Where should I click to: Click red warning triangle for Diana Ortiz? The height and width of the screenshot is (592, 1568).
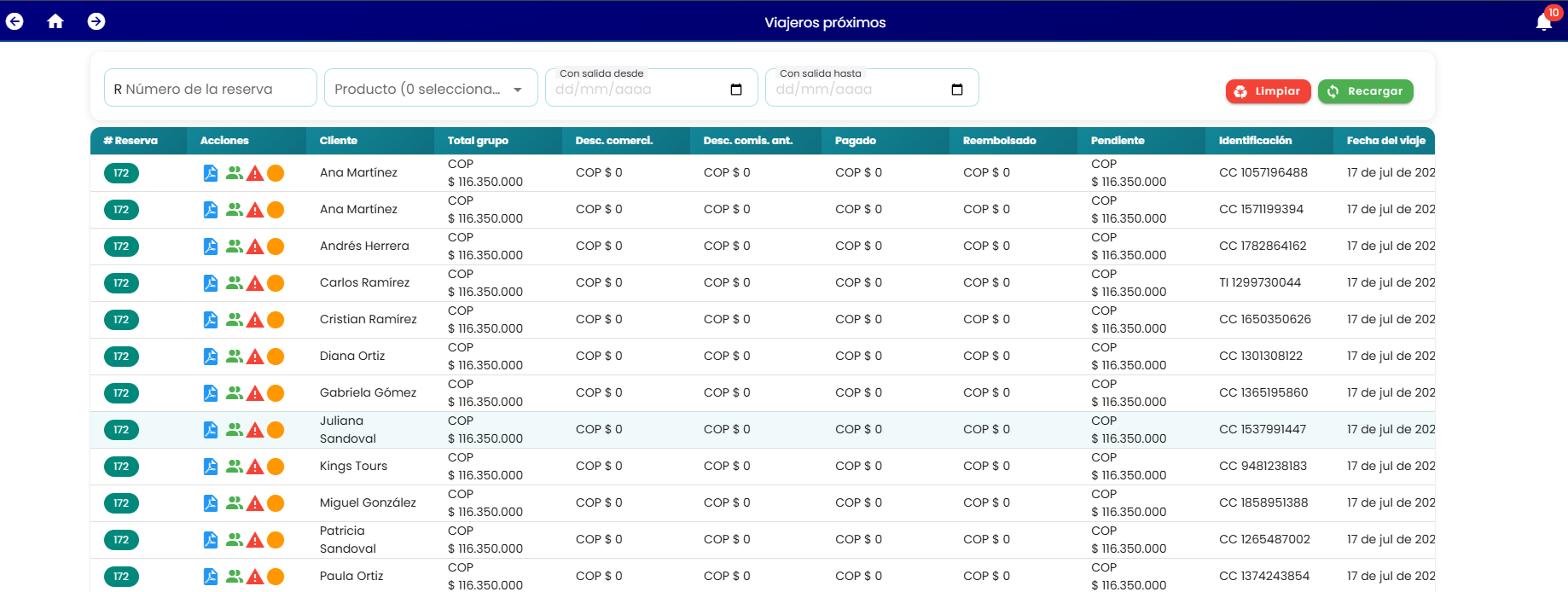click(255, 357)
